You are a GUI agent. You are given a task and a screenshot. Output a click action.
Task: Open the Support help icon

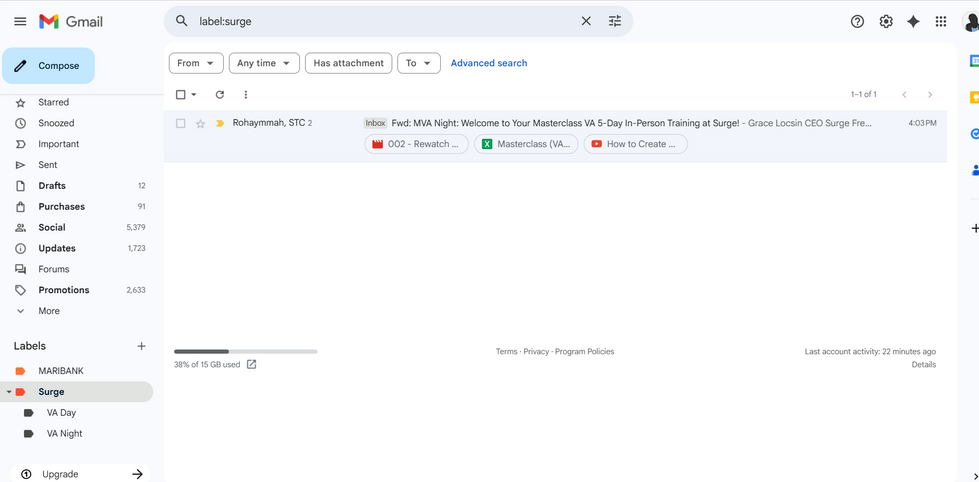click(x=857, y=21)
